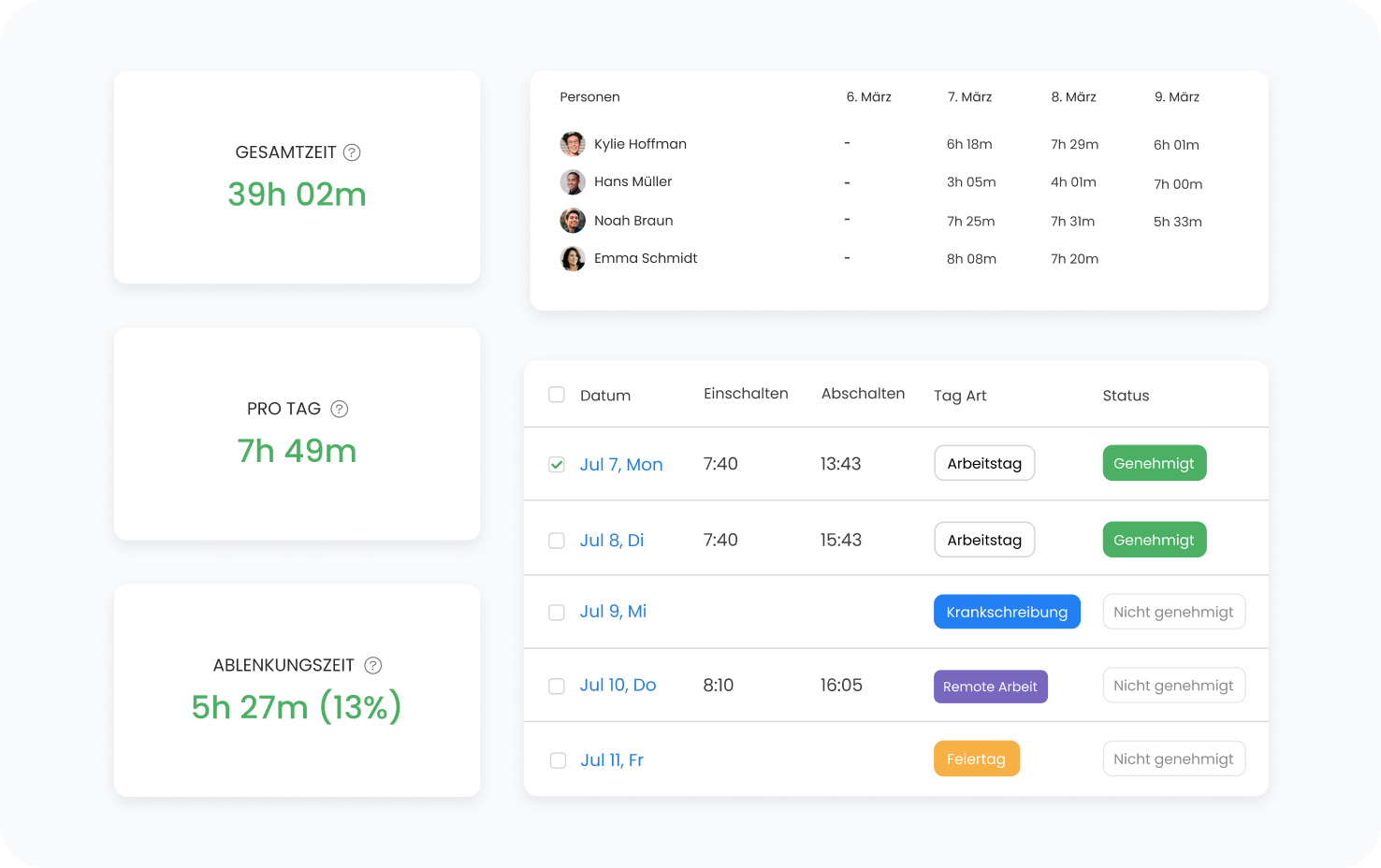Open Arbeitstag type selector for Jul 7
The width and height of the screenshot is (1381, 868).
pos(984,463)
